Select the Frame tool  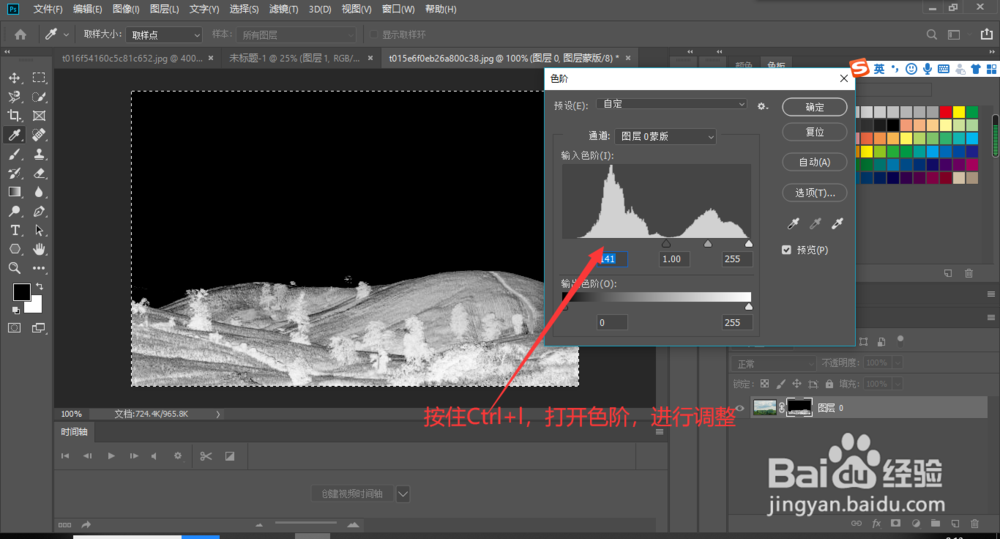[x=39, y=115]
